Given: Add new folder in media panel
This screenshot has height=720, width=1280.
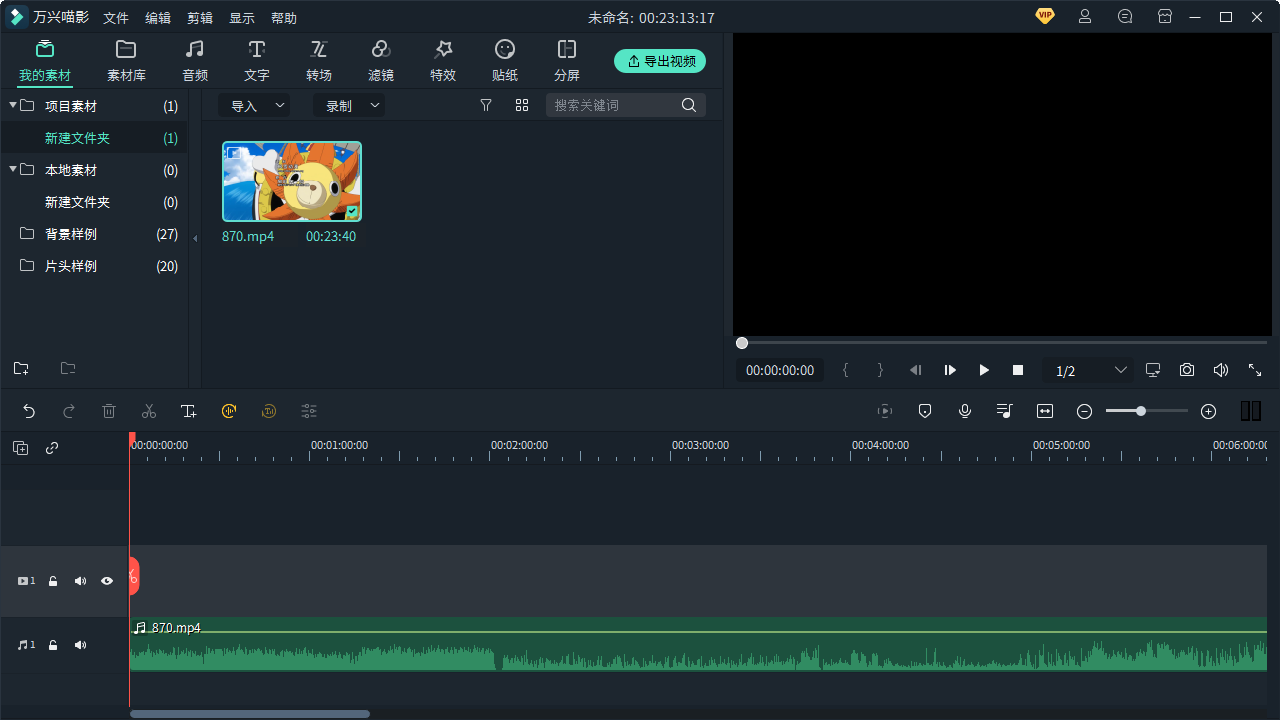Looking at the screenshot, I should 21,368.
